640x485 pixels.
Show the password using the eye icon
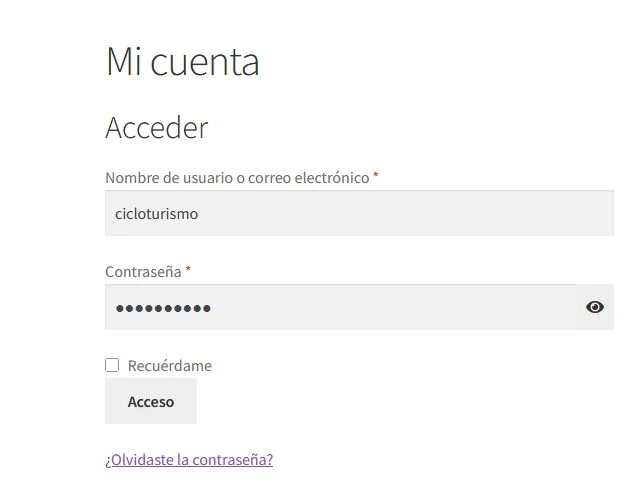pyautogui.click(x=595, y=307)
